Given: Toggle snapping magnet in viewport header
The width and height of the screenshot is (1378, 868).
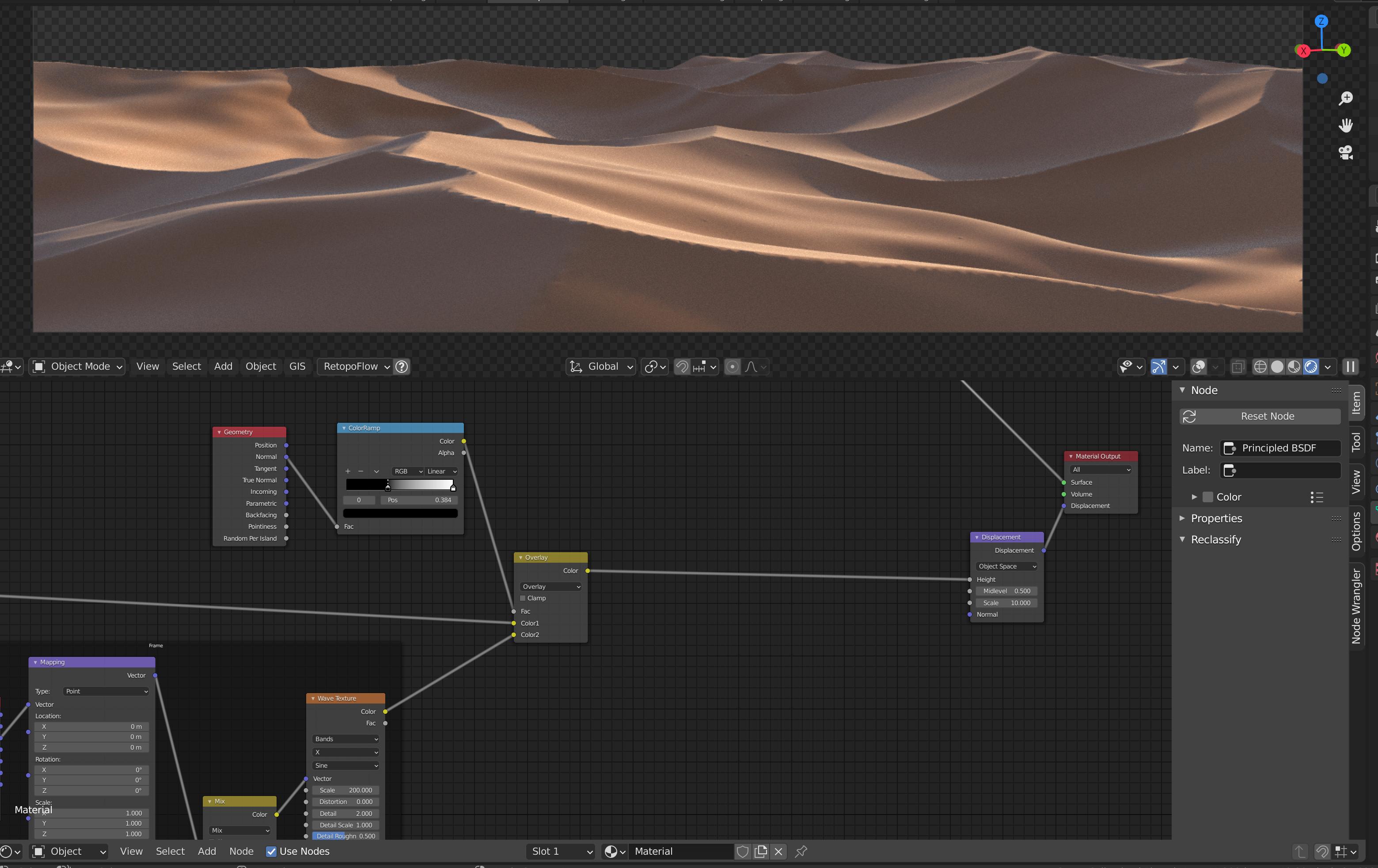Looking at the screenshot, I should click(x=682, y=367).
